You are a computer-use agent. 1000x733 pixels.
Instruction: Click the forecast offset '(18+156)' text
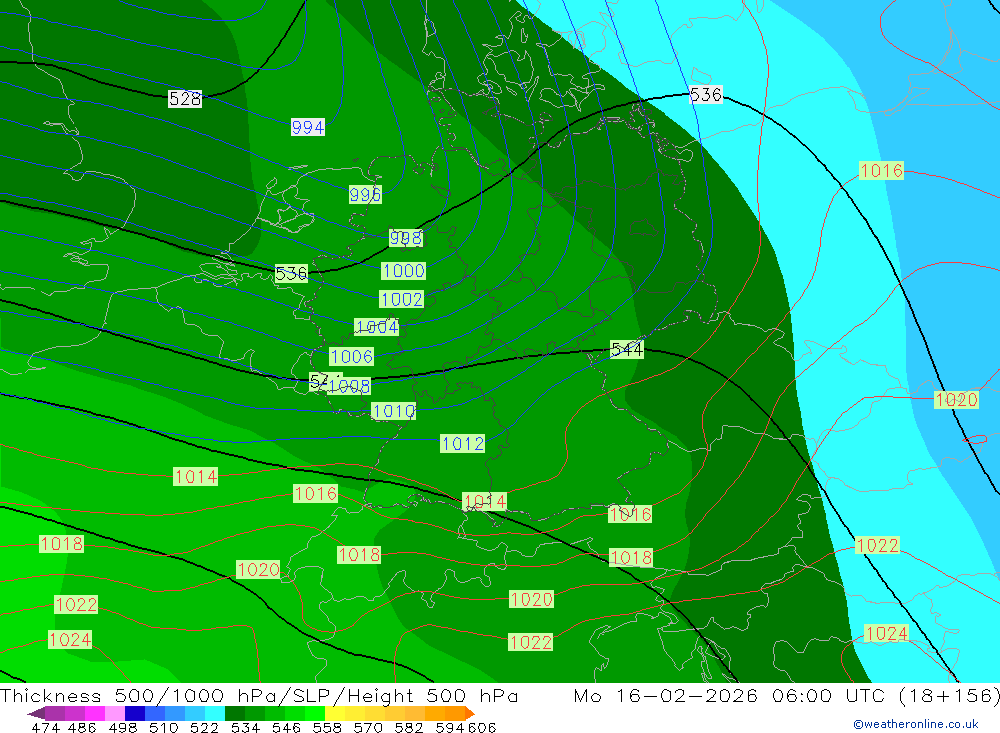click(950, 695)
